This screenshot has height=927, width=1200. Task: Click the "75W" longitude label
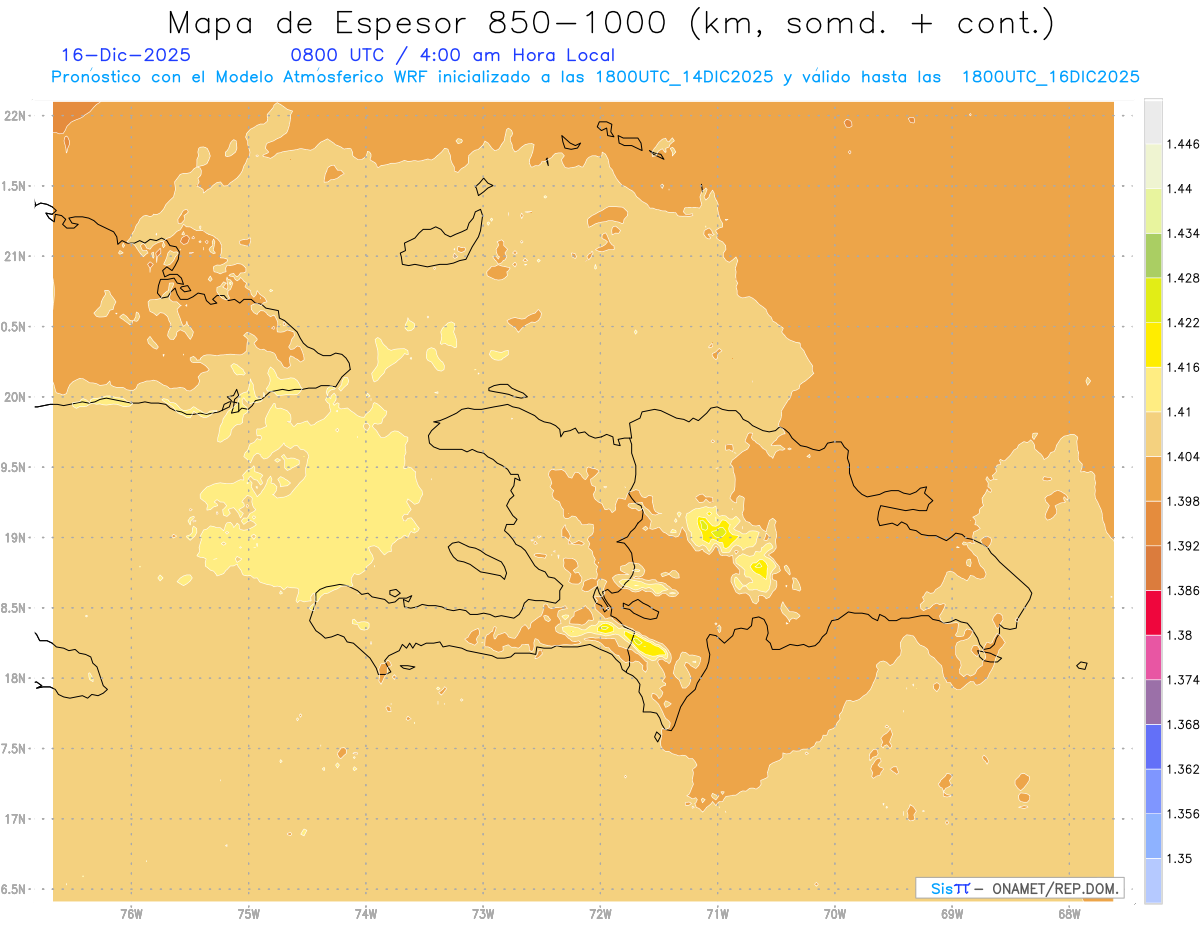(x=248, y=913)
